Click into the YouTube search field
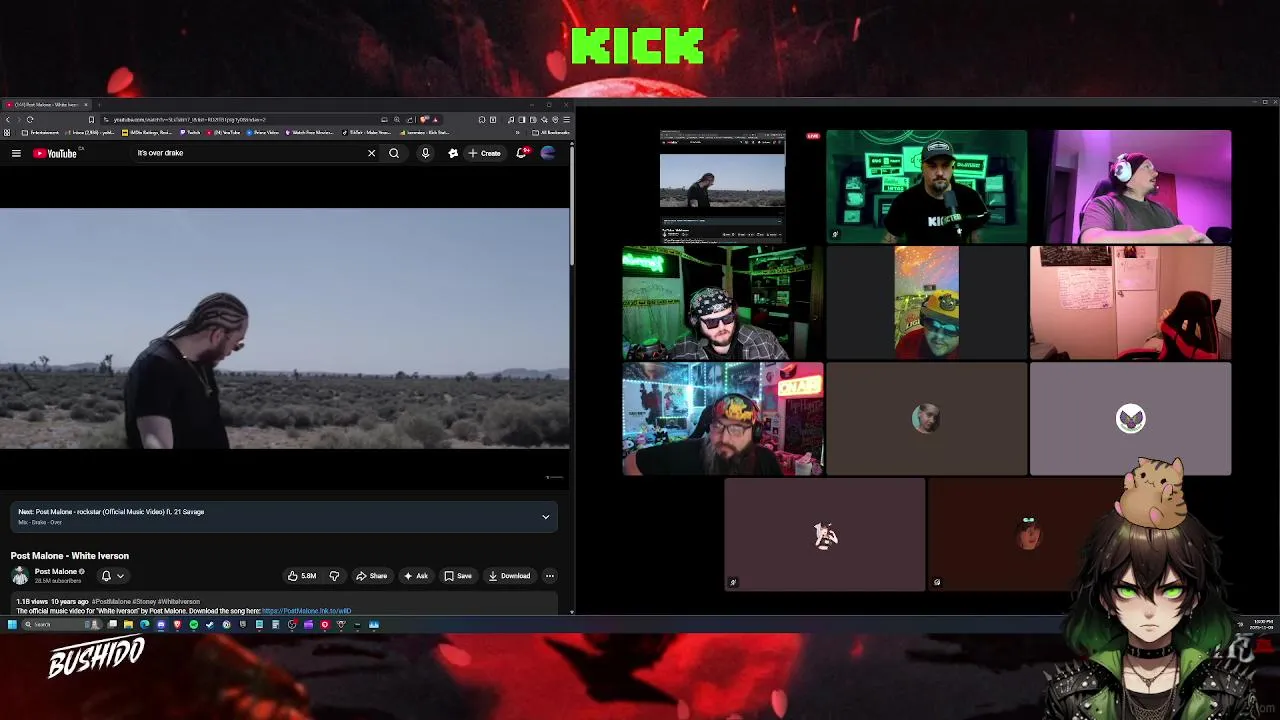Image resolution: width=1280 pixels, height=720 pixels. [248, 153]
